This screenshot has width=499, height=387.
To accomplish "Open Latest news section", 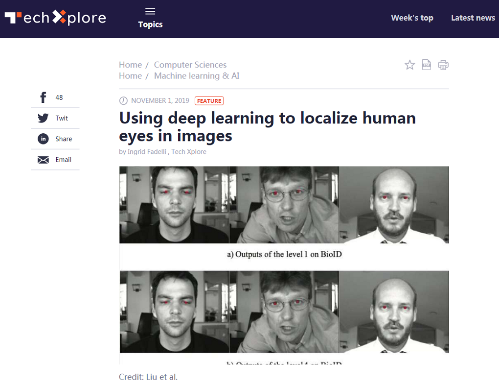I will pyautogui.click(x=473, y=18).
